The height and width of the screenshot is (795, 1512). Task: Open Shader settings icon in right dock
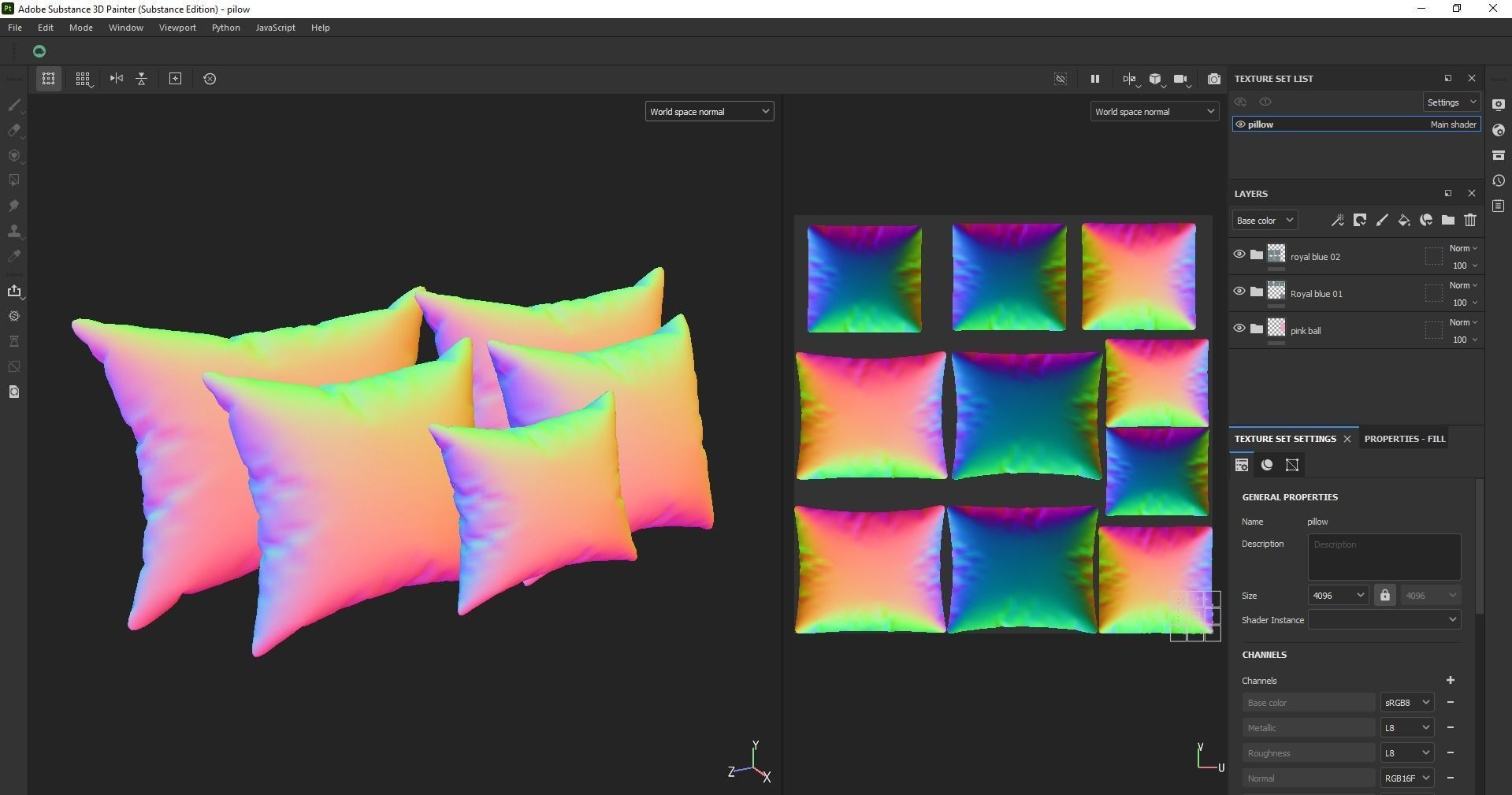[1499, 130]
